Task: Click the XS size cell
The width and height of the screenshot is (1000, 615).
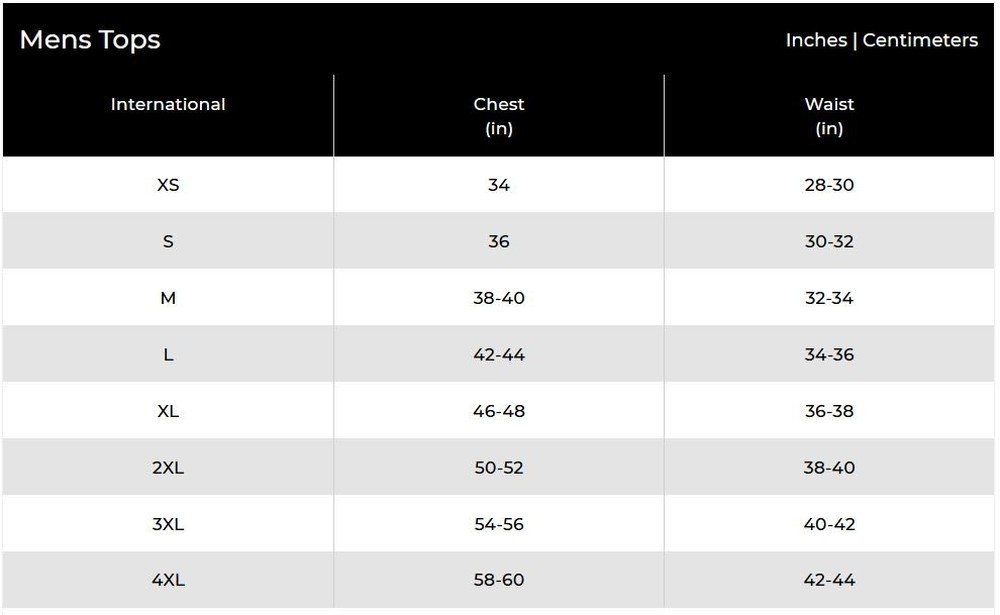Action: [x=168, y=185]
